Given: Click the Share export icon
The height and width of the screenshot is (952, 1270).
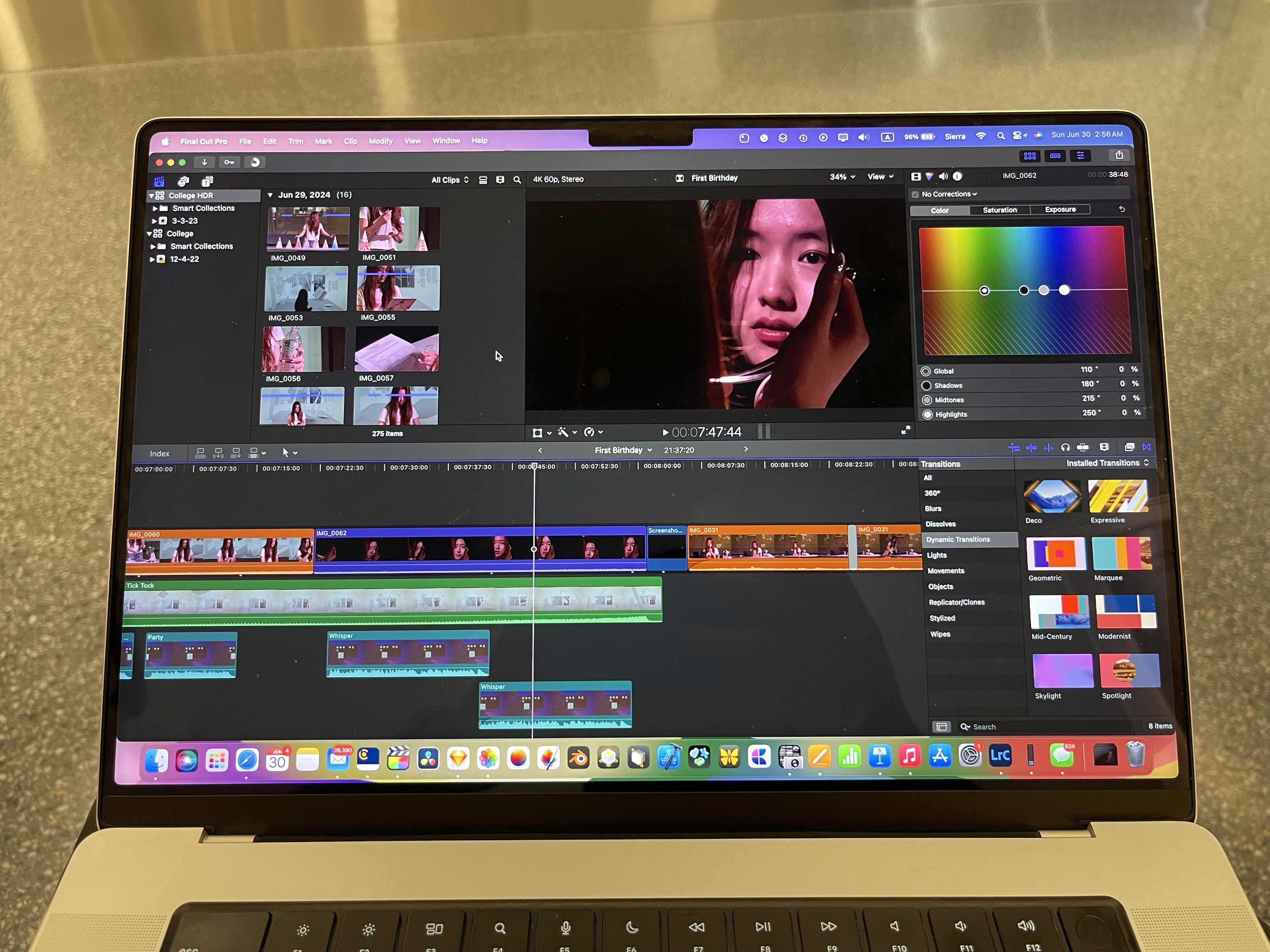Looking at the screenshot, I should 1119,155.
